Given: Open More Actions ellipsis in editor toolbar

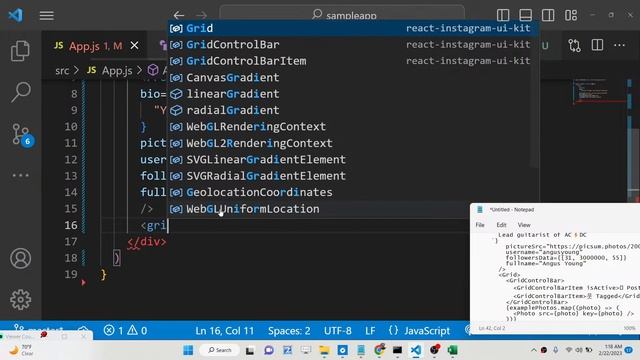Looking at the screenshot, I should click(x=620, y=45).
